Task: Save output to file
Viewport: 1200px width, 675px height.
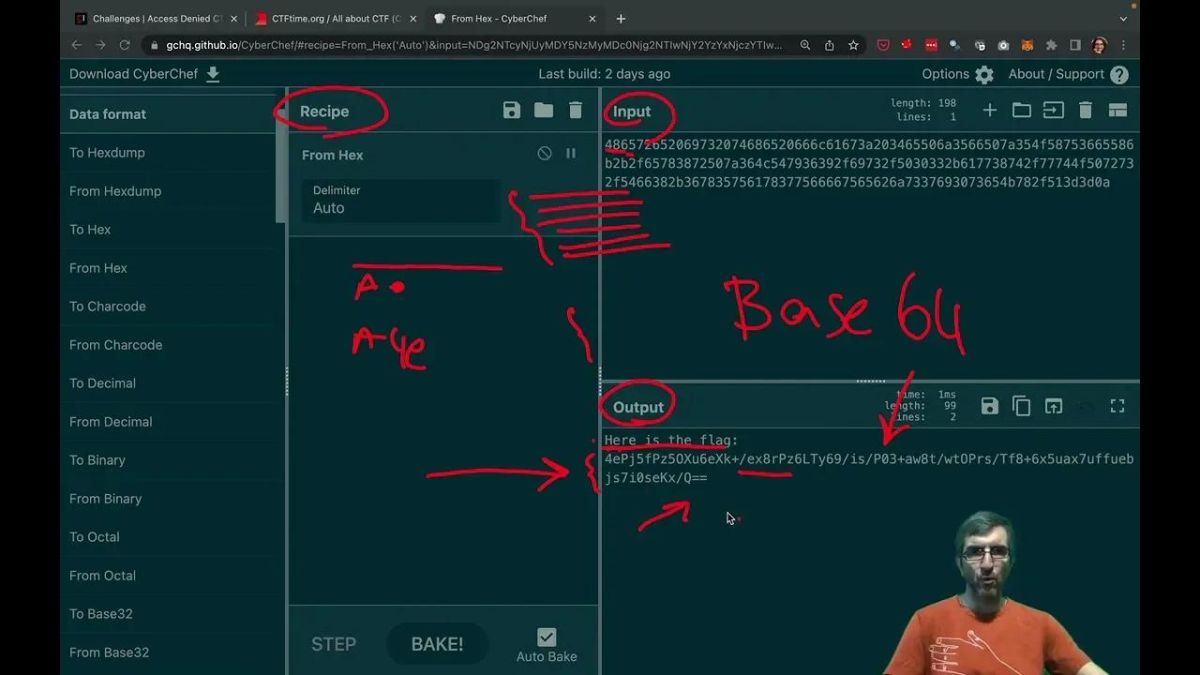Action: 989,405
